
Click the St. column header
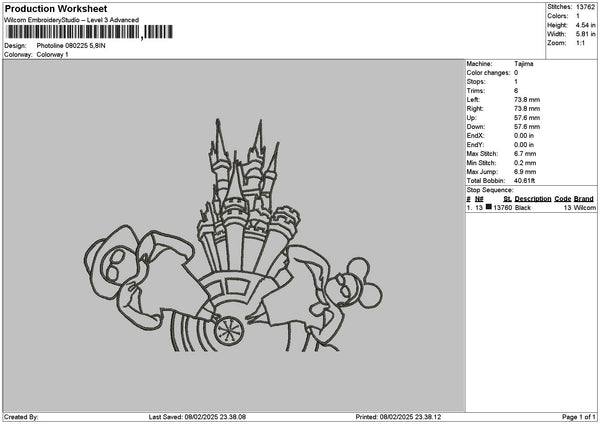pos(507,199)
